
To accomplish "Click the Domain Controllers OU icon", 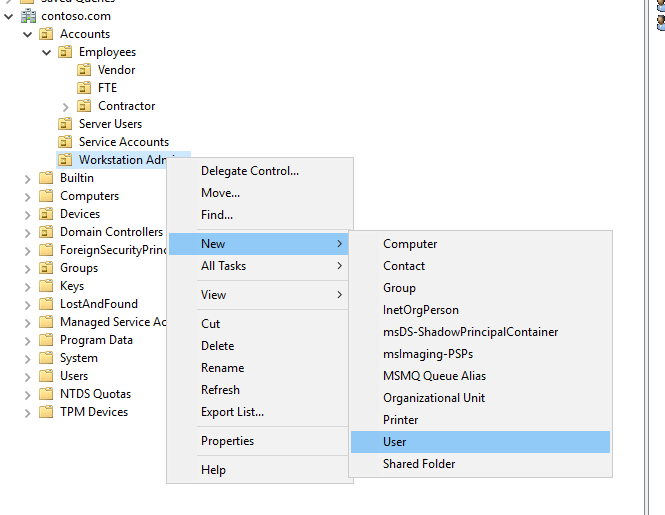I will click(46, 232).
